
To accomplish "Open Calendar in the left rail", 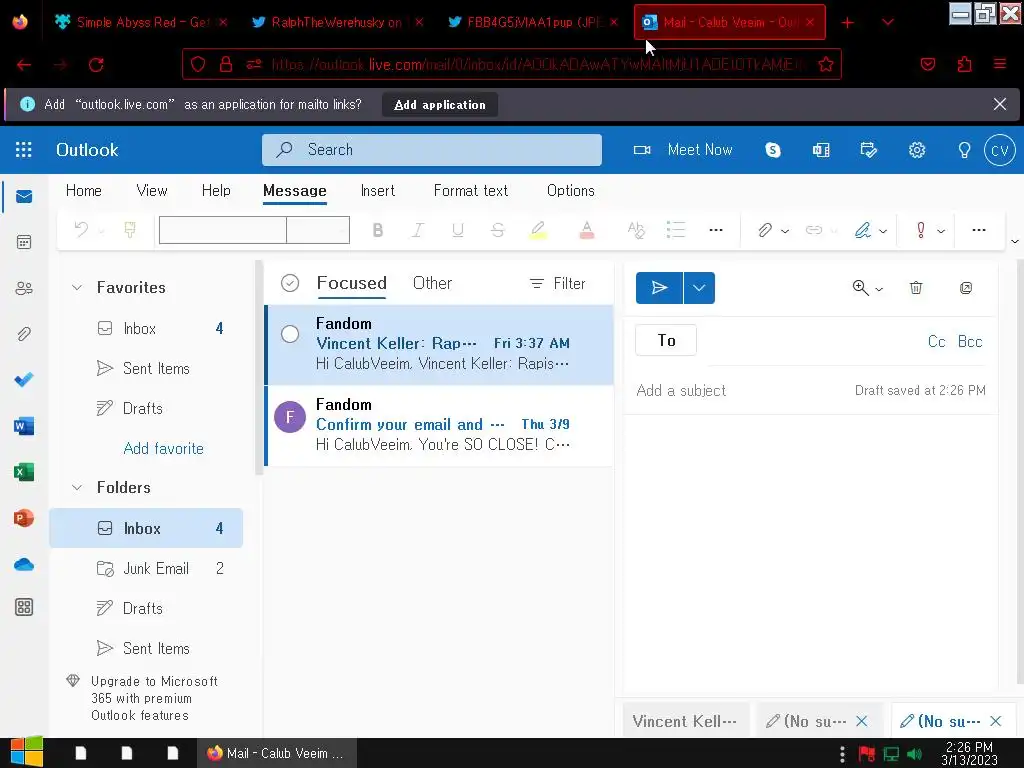I will 24,242.
